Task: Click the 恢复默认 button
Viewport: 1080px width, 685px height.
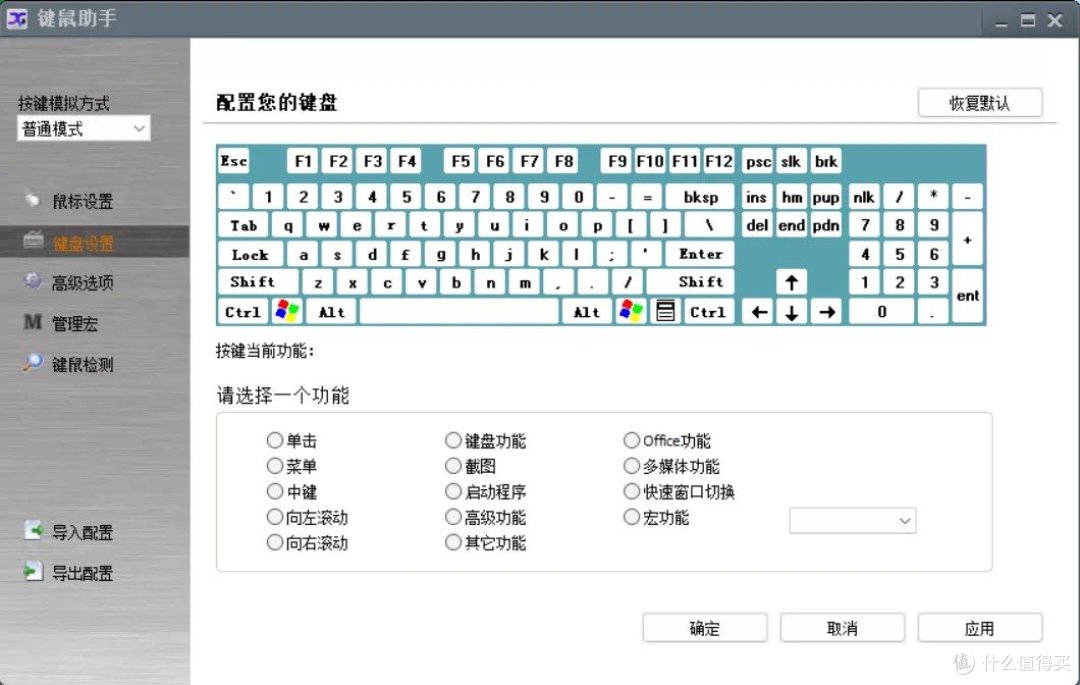Action: (979, 102)
